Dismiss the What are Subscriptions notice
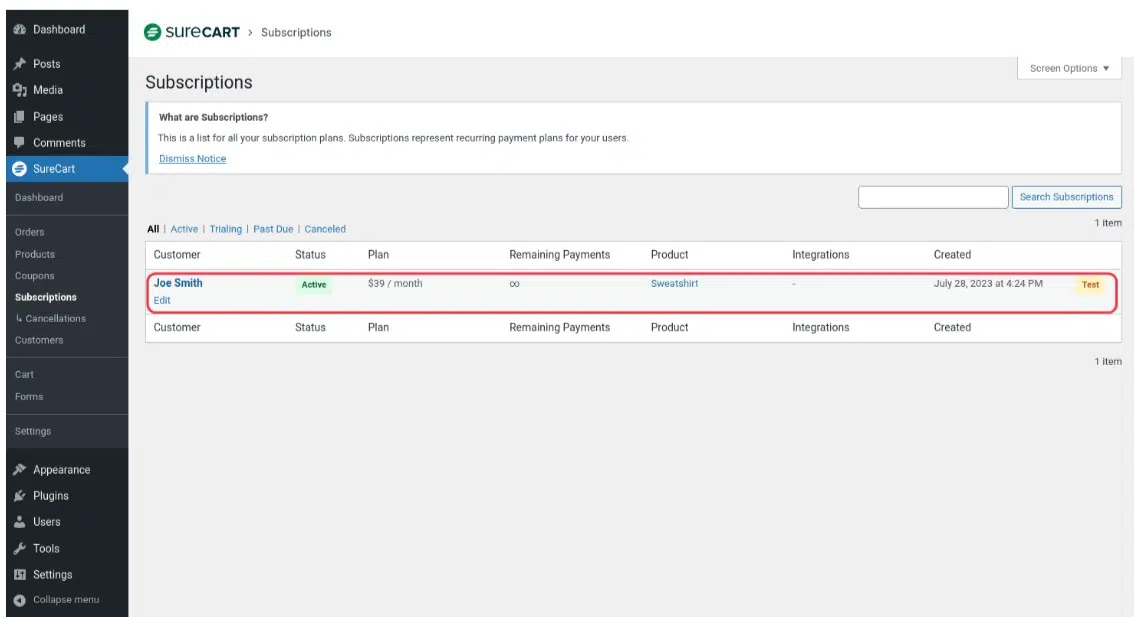 pos(192,159)
